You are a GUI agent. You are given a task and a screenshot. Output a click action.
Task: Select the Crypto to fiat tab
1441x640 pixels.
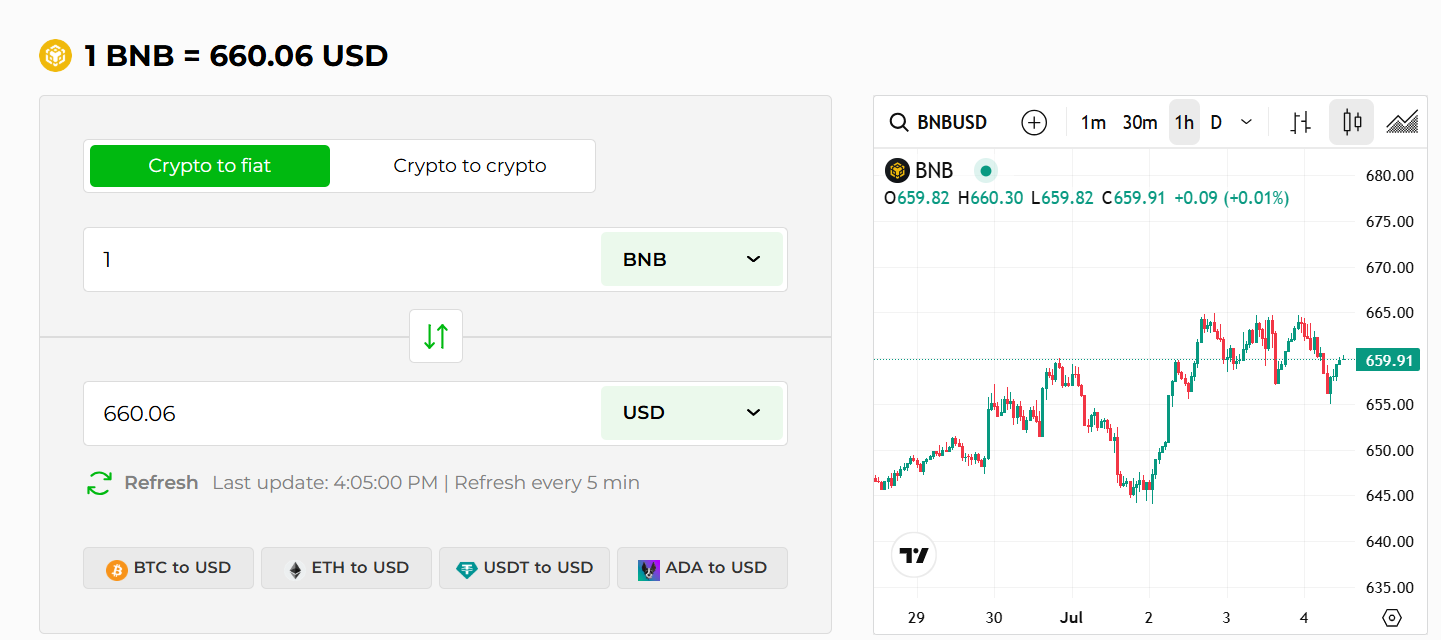coord(209,165)
